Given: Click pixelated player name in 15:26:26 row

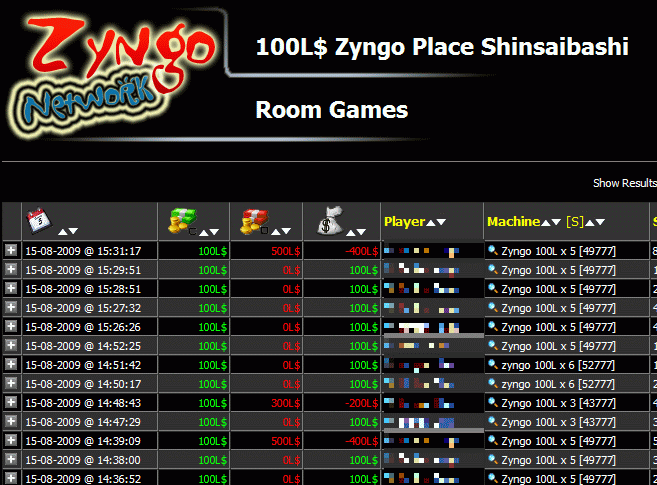Looking at the screenshot, I should (x=422, y=327).
